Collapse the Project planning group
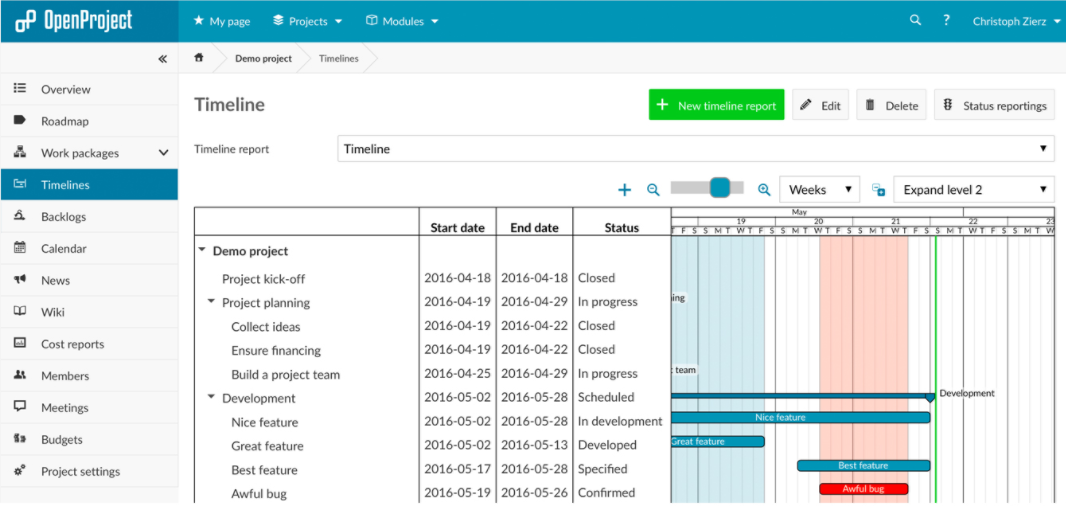The height and width of the screenshot is (506, 1066). coord(211,301)
